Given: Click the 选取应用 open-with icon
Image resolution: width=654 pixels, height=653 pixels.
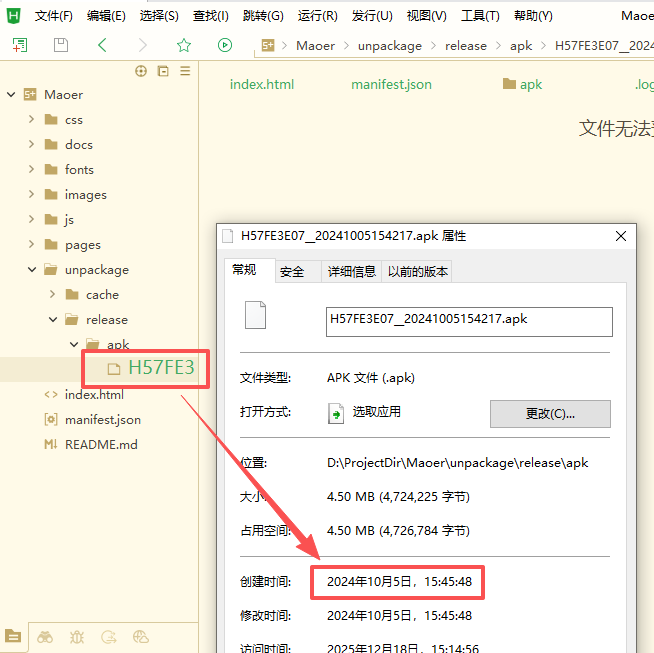Looking at the screenshot, I should (x=336, y=413).
